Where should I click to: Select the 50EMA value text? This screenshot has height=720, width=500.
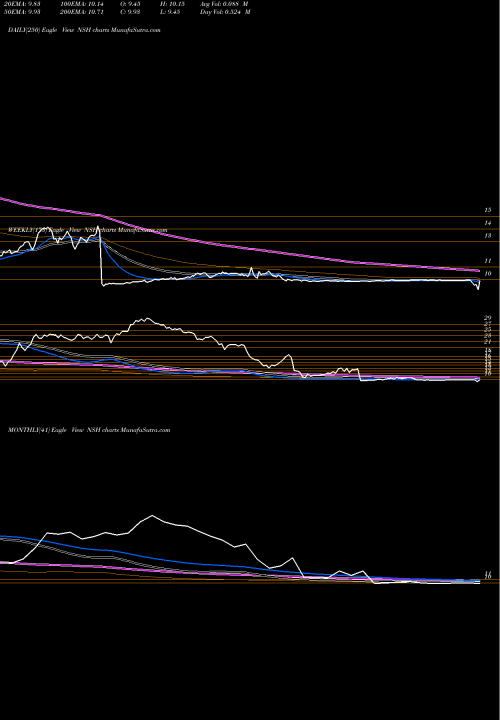tap(24, 12)
